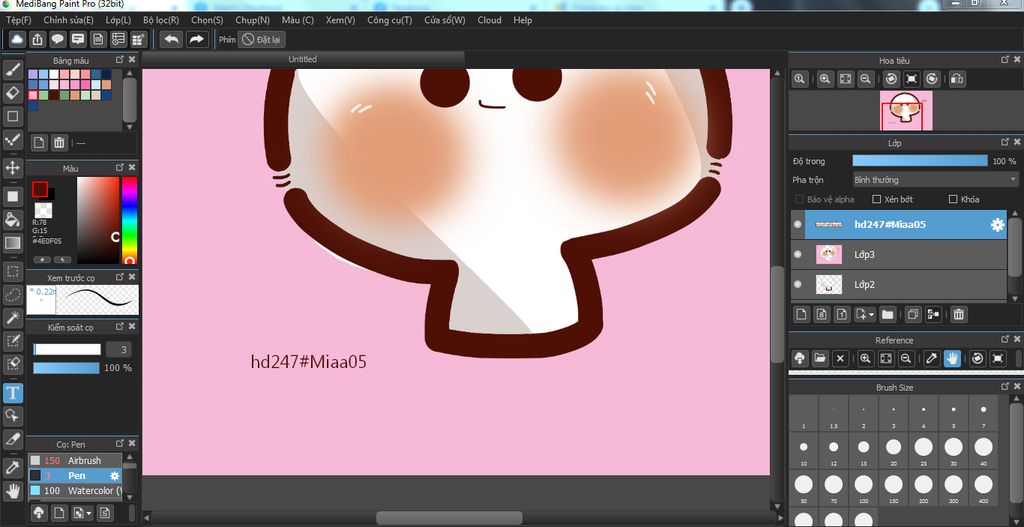Select the Select Pen tool
This screenshot has height=527, width=1024.
coord(12,341)
